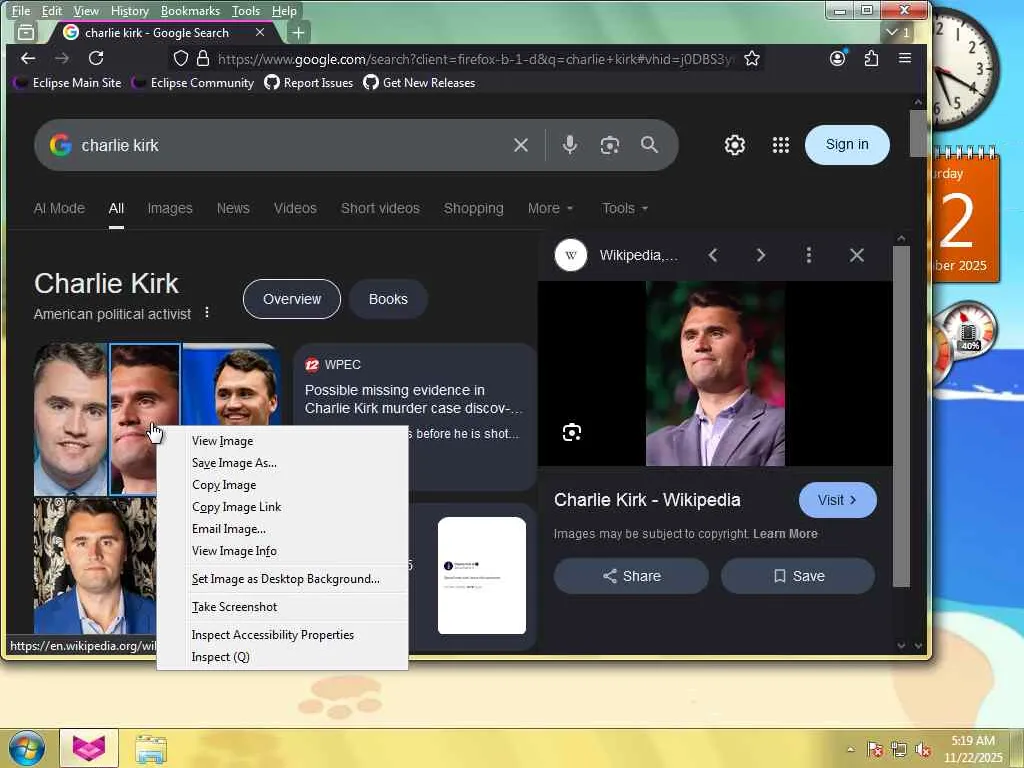Image resolution: width=1024 pixels, height=768 pixels.
Task: Open the Firefox View button
Action: (26, 33)
